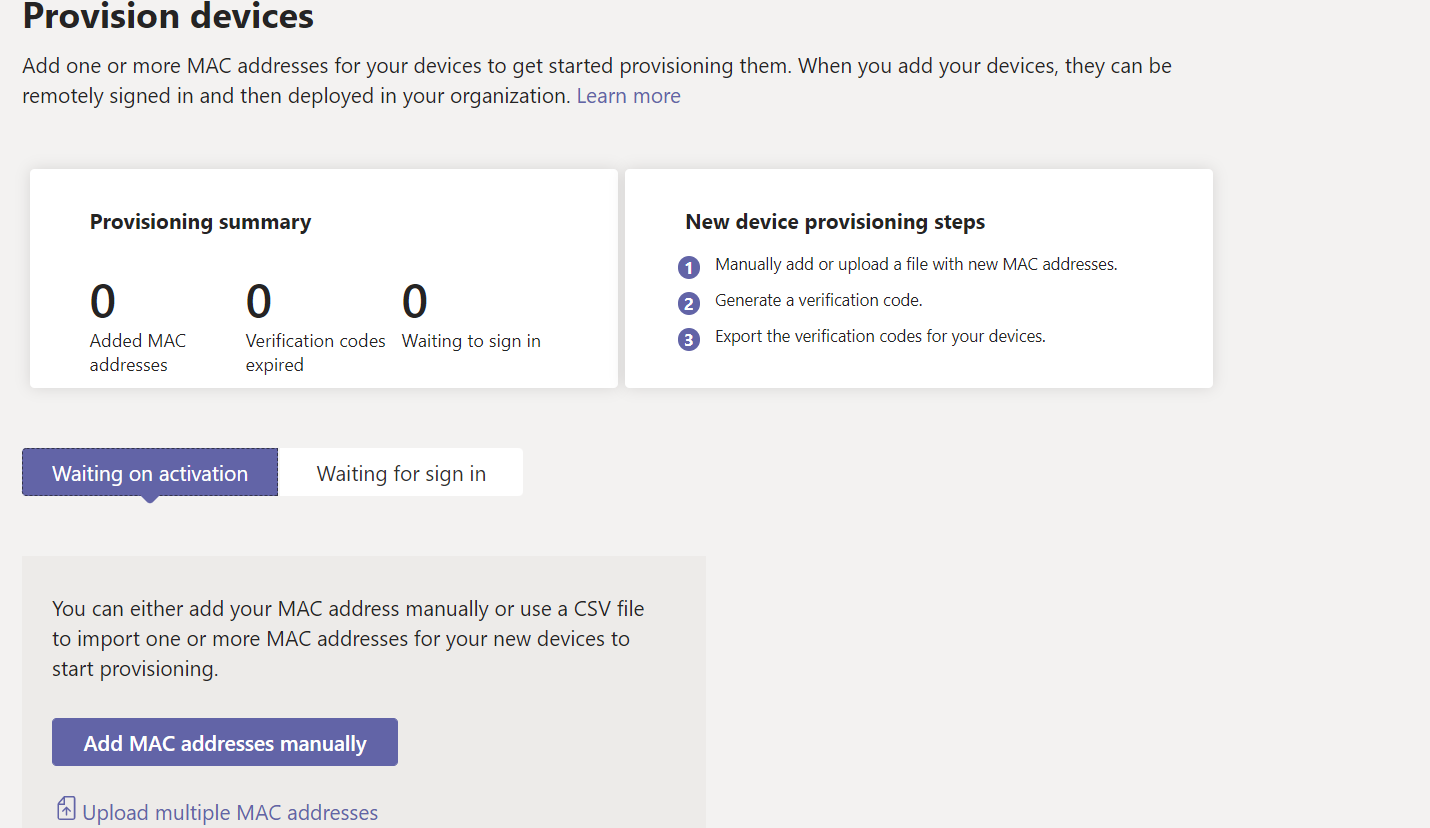Click the upload file icon beside Upload multiple MAC addresses
This screenshot has width=1430, height=828.
pyautogui.click(x=66, y=809)
